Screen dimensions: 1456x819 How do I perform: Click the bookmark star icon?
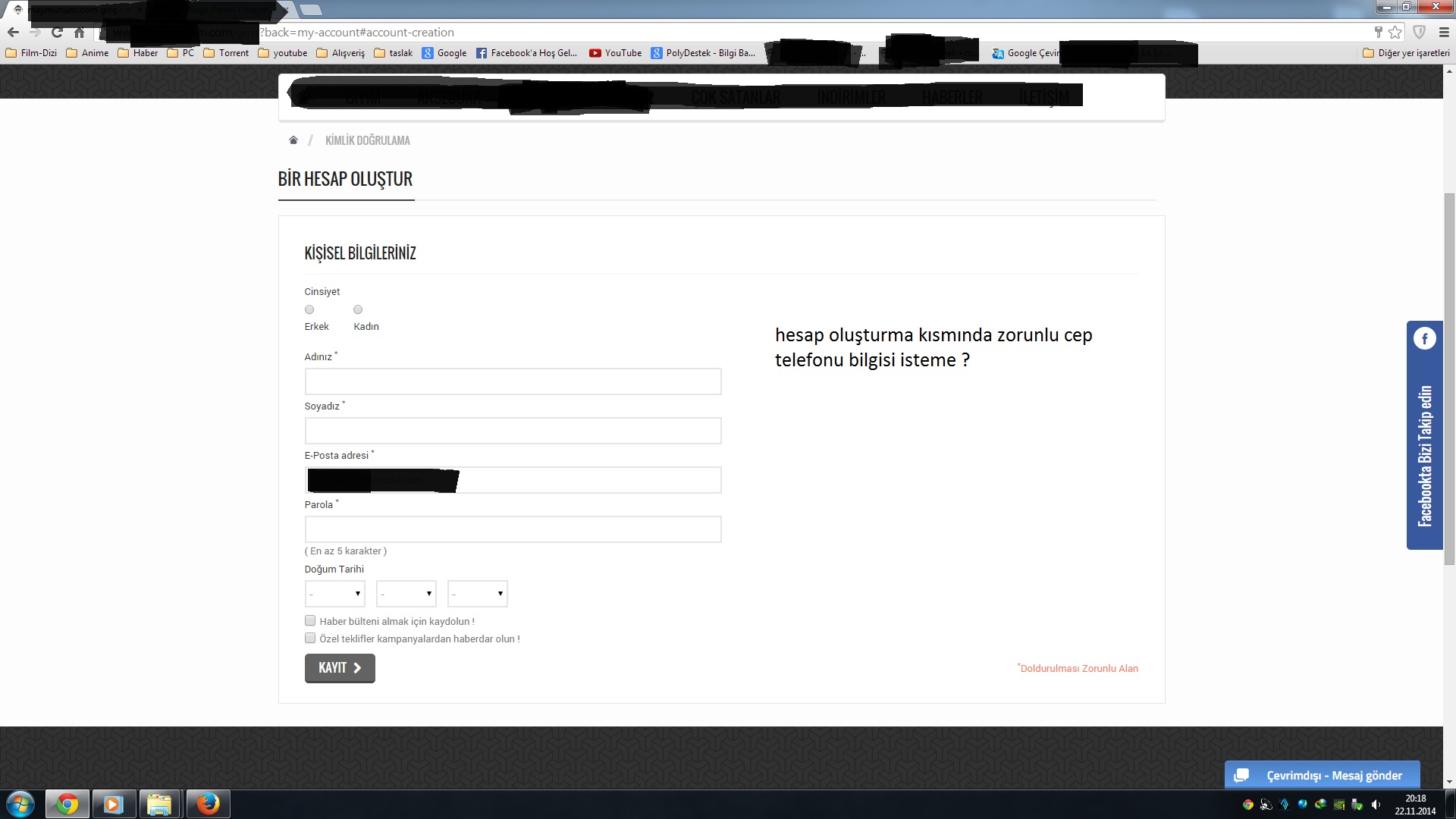1395,33
